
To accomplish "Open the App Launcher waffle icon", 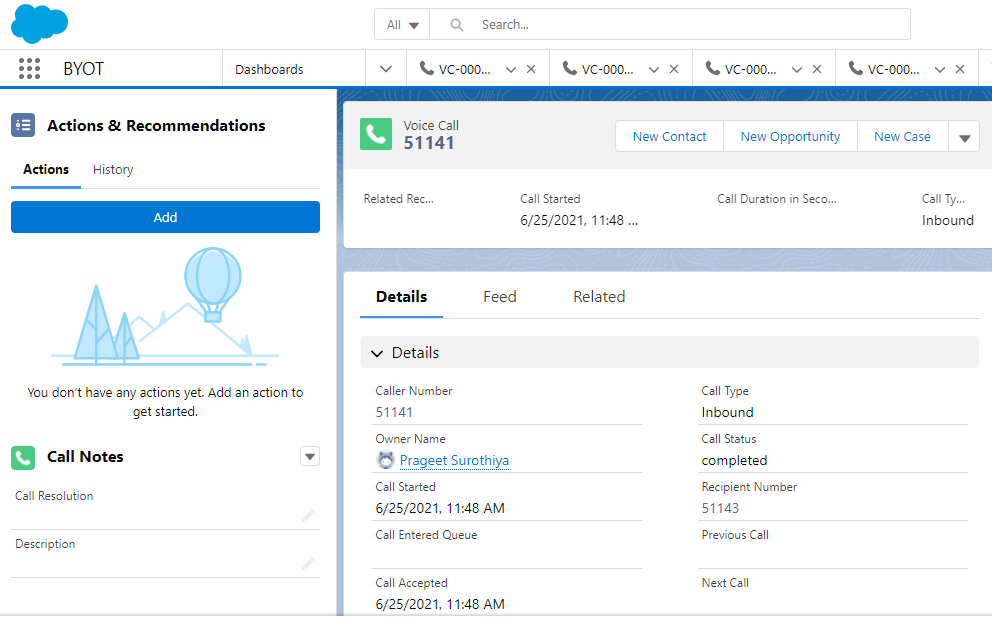I will [29, 68].
